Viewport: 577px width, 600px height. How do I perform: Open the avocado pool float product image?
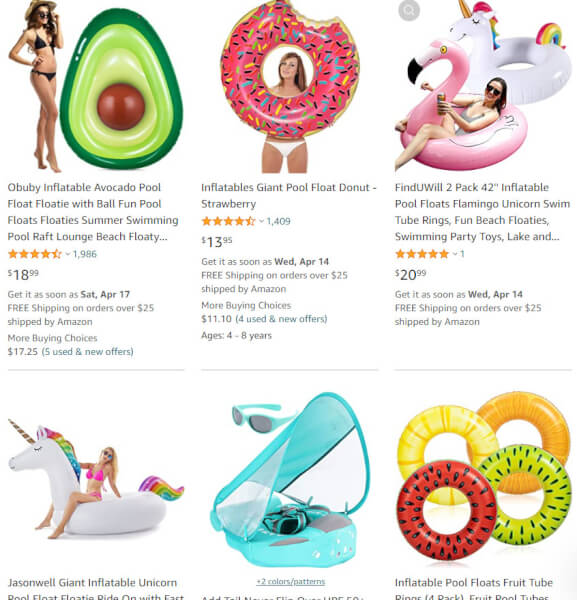point(96,86)
